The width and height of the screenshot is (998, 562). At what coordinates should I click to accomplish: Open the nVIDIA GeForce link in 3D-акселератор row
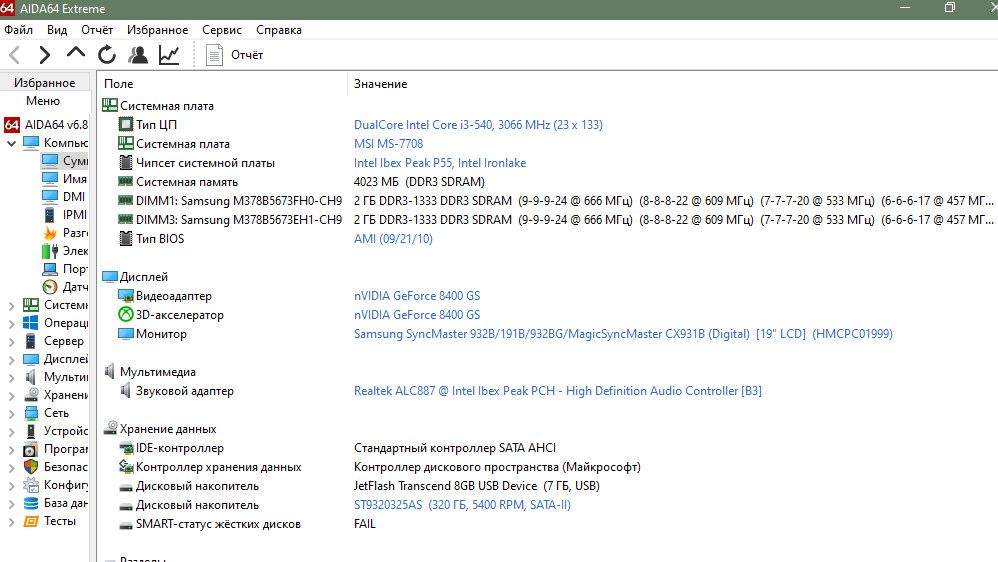pos(417,315)
